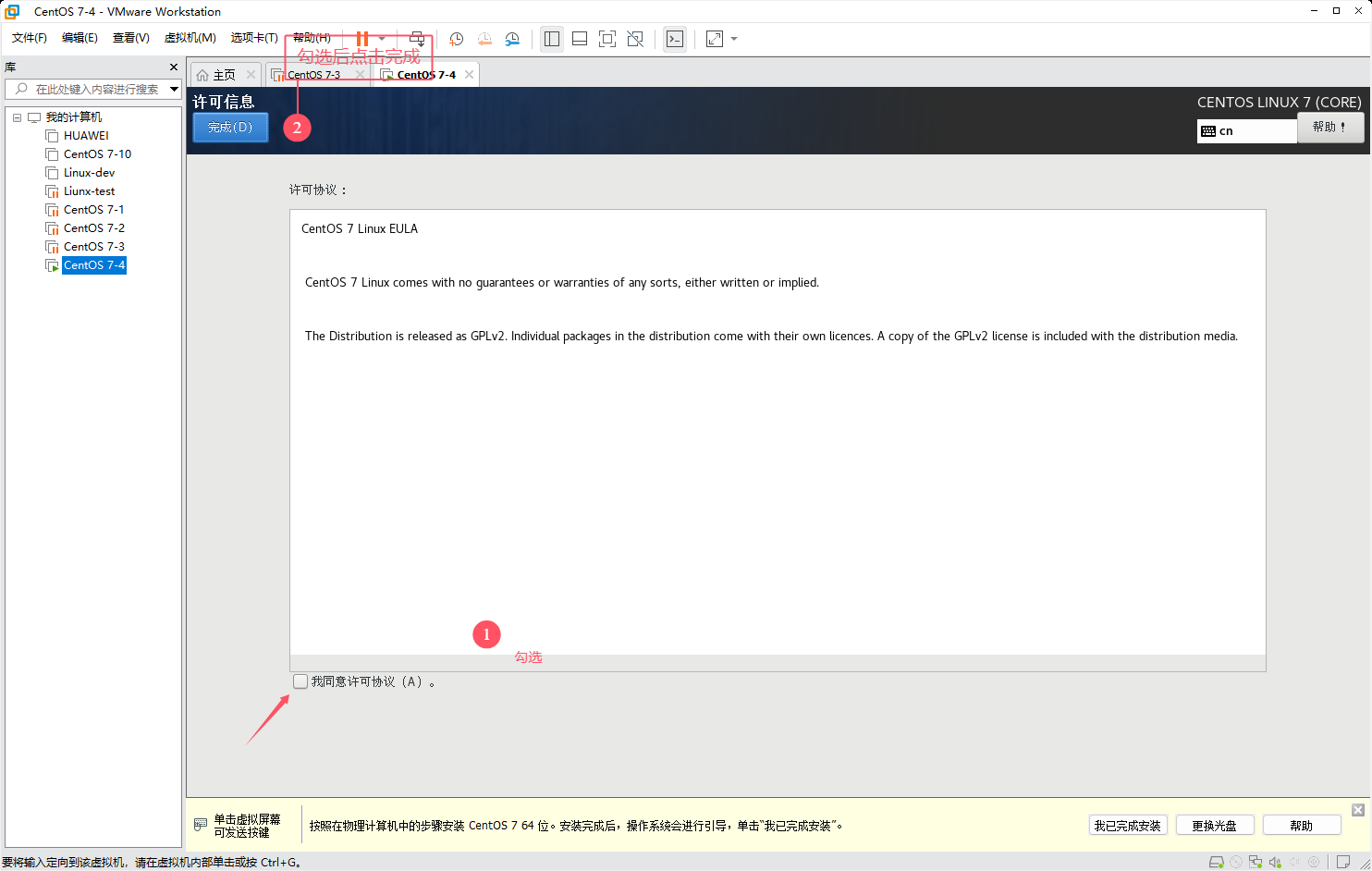Select CentOS 7-1 in the library
Screen dimensions: 1372x871
(x=93, y=210)
